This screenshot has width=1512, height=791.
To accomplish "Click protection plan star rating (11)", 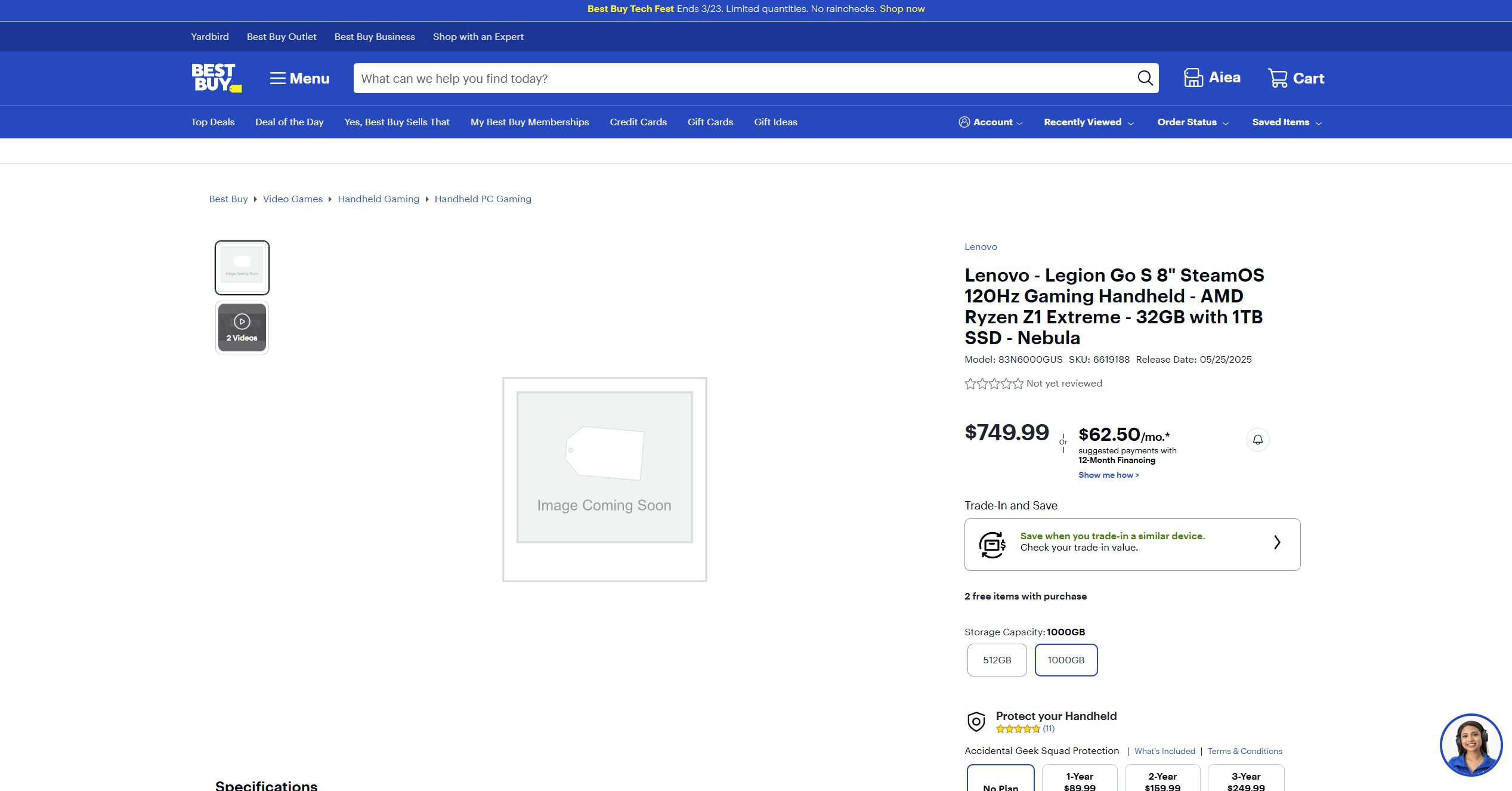I will [x=1025, y=729].
